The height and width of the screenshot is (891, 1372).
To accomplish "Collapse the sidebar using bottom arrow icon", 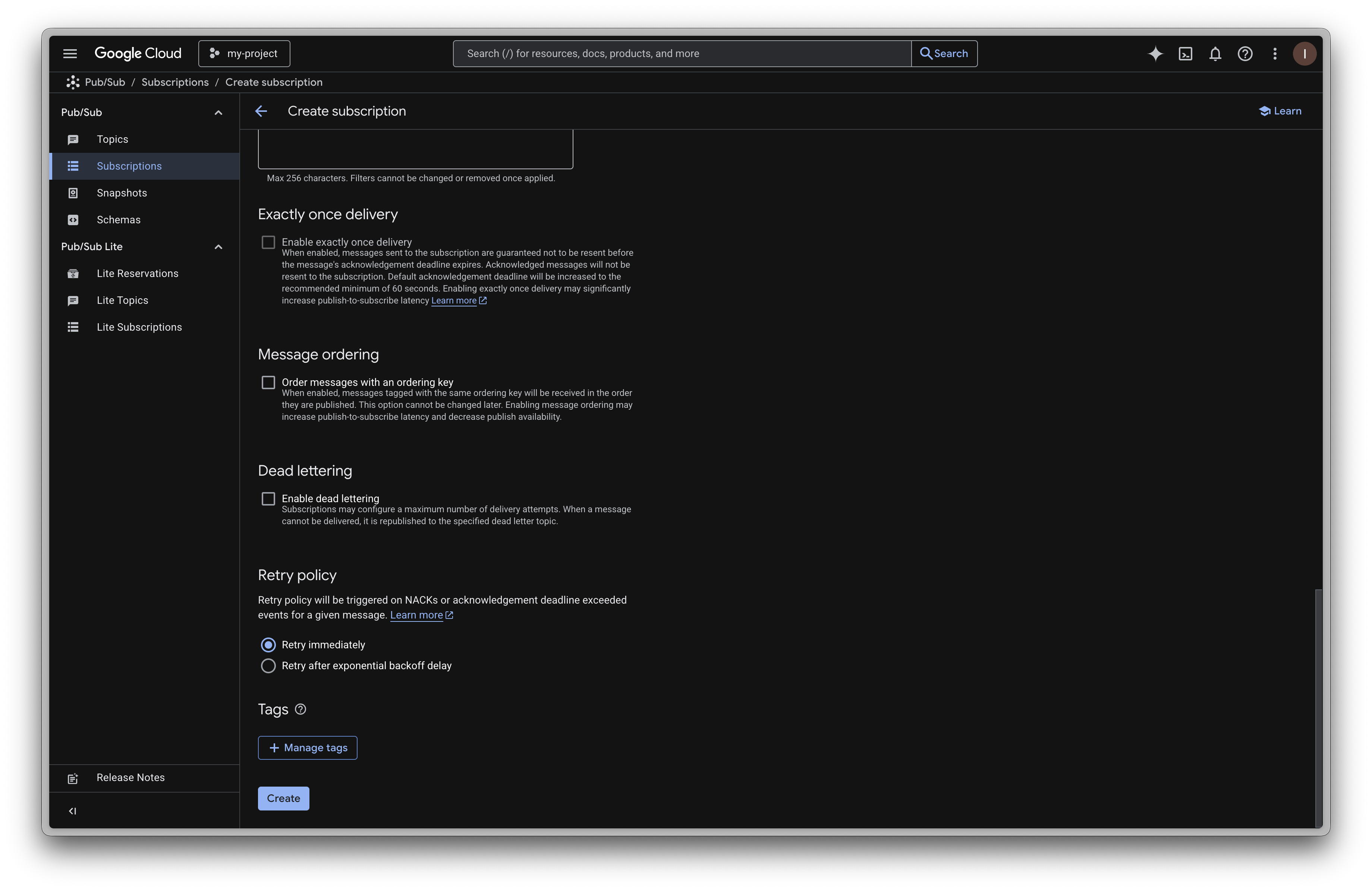I will [x=73, y=811].
